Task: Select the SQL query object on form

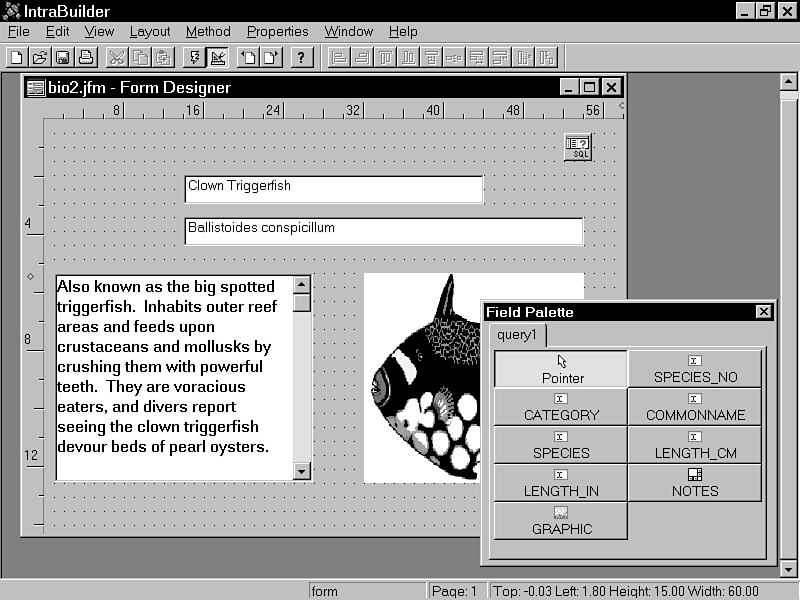Action: tap(578, 147)
